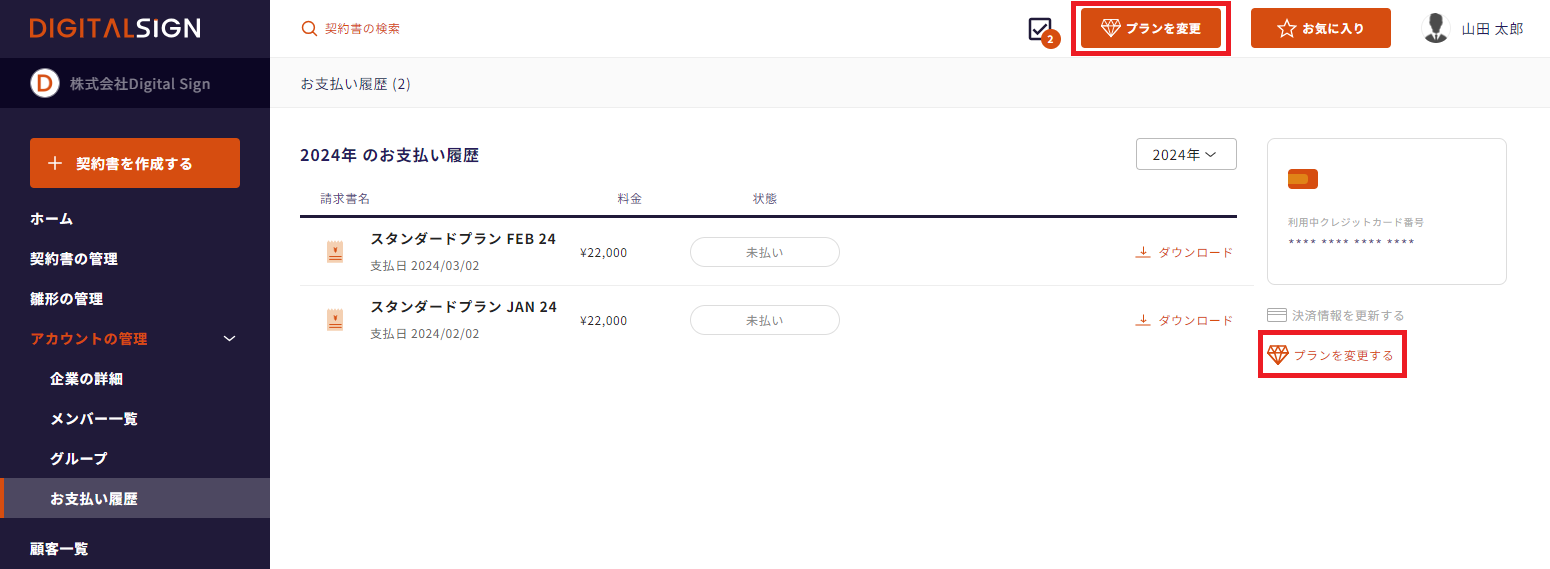
Task: Click the 決済情報を更新する link
Action: click(1335, 315)
